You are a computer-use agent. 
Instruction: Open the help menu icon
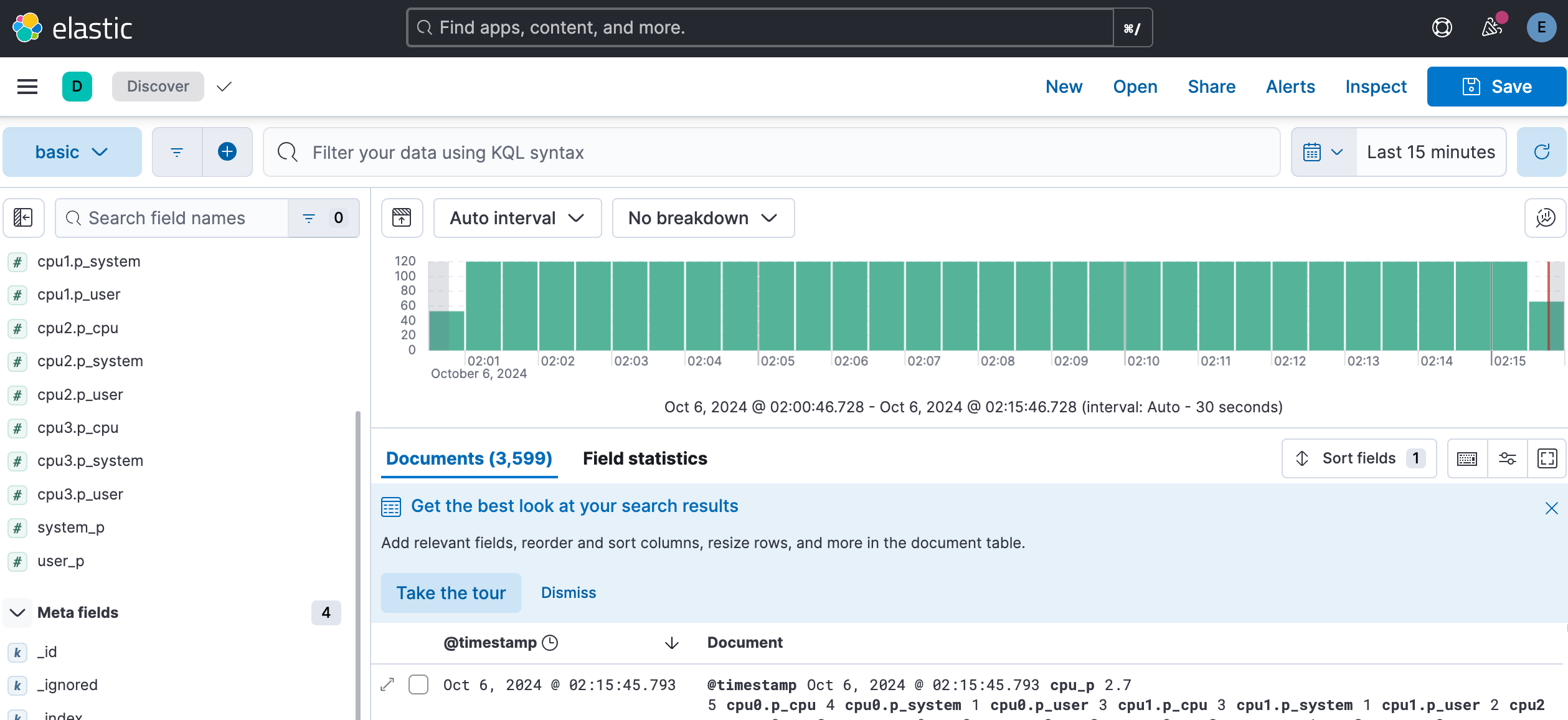coord(1442,27)
